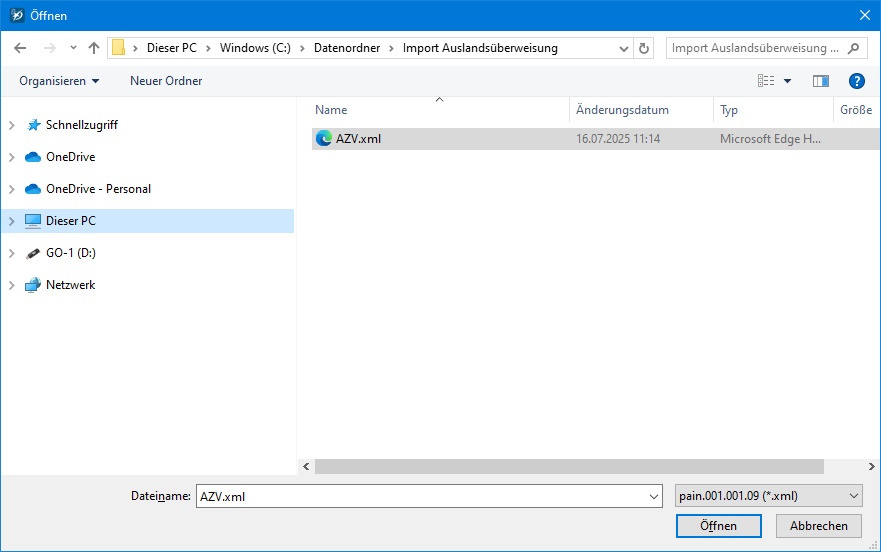Expand the Dieser PC tree node
This screenshot has width=881, height=552.
pos(12,221)
